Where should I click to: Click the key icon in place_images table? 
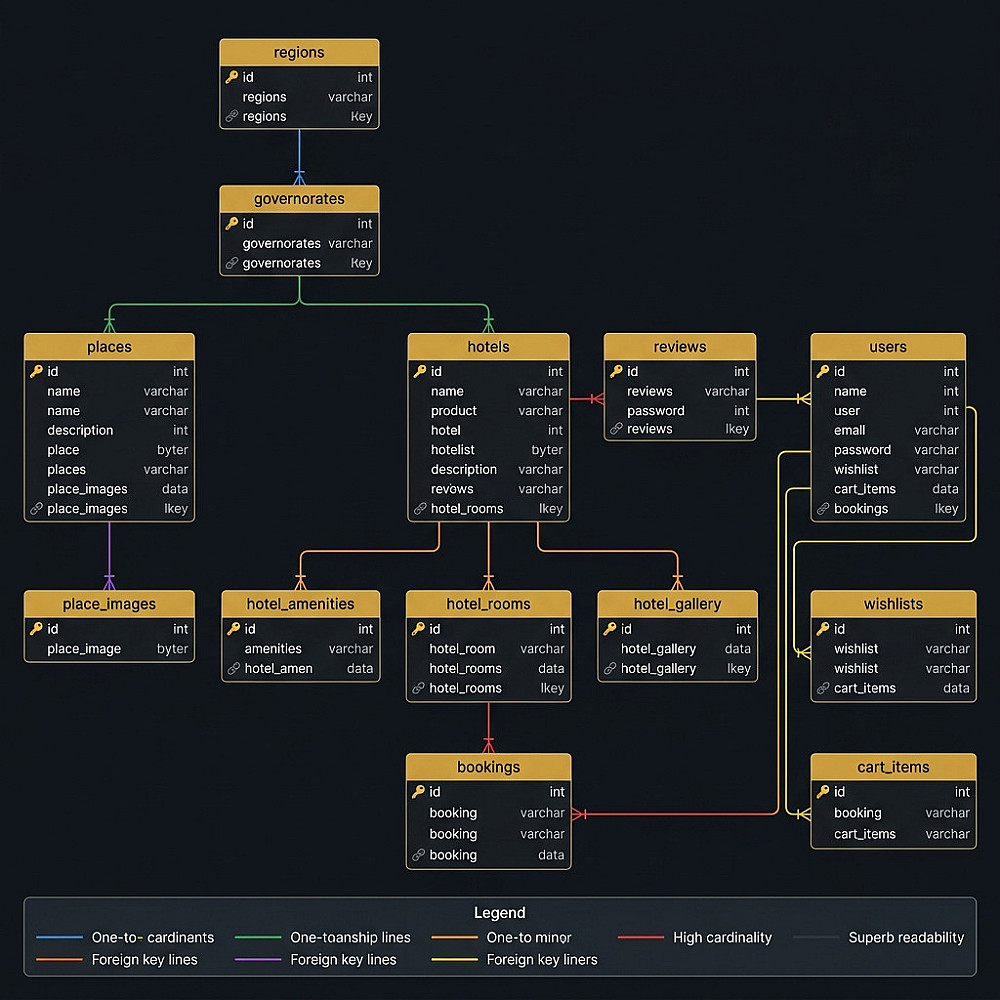click(36, 629)
